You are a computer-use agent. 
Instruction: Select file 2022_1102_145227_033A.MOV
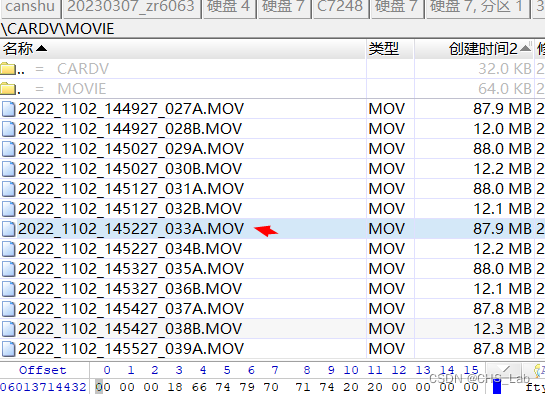point(131,229)
